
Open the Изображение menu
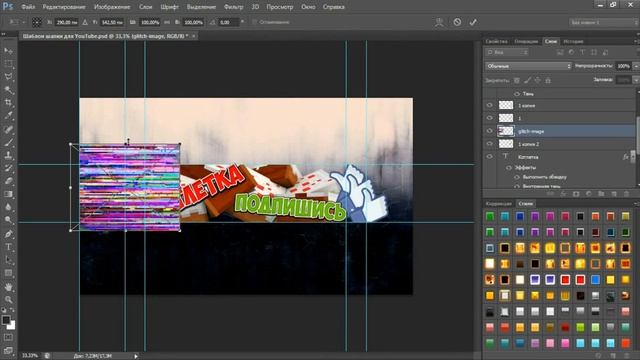click(x=112, y=7)
